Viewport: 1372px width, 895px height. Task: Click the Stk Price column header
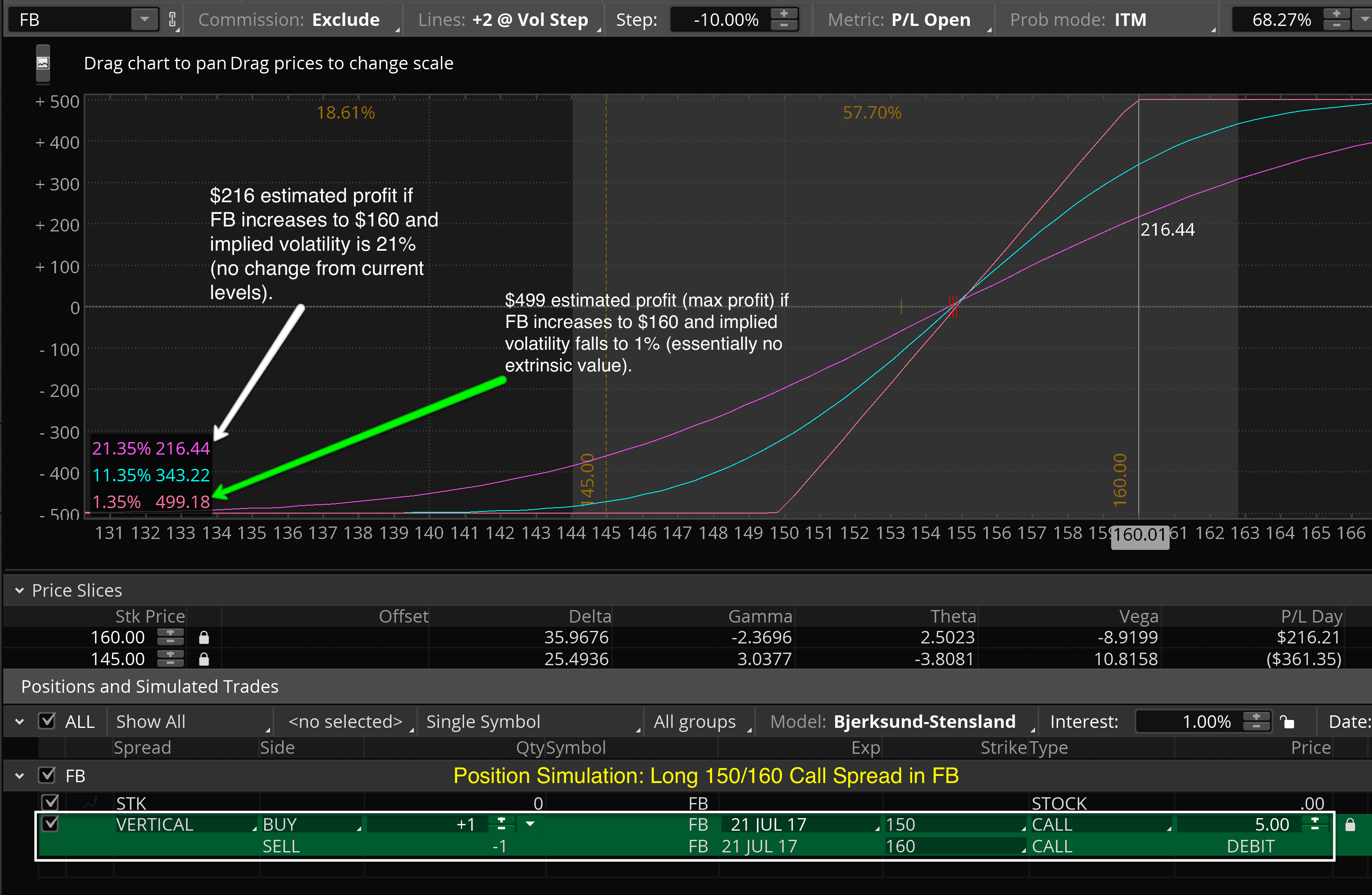pos(150,616)
